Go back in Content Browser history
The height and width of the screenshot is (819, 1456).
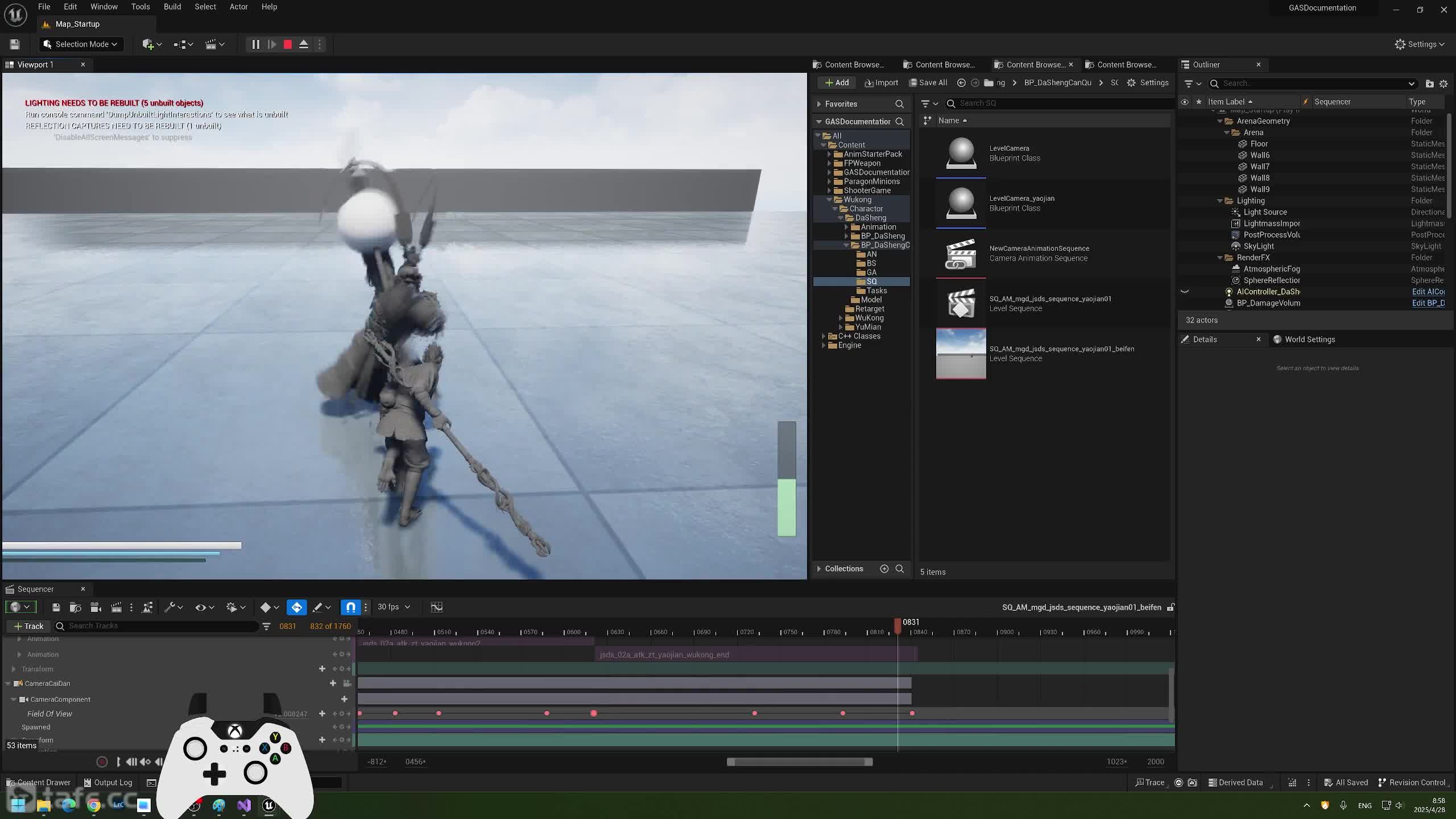(x=961, y=83)
